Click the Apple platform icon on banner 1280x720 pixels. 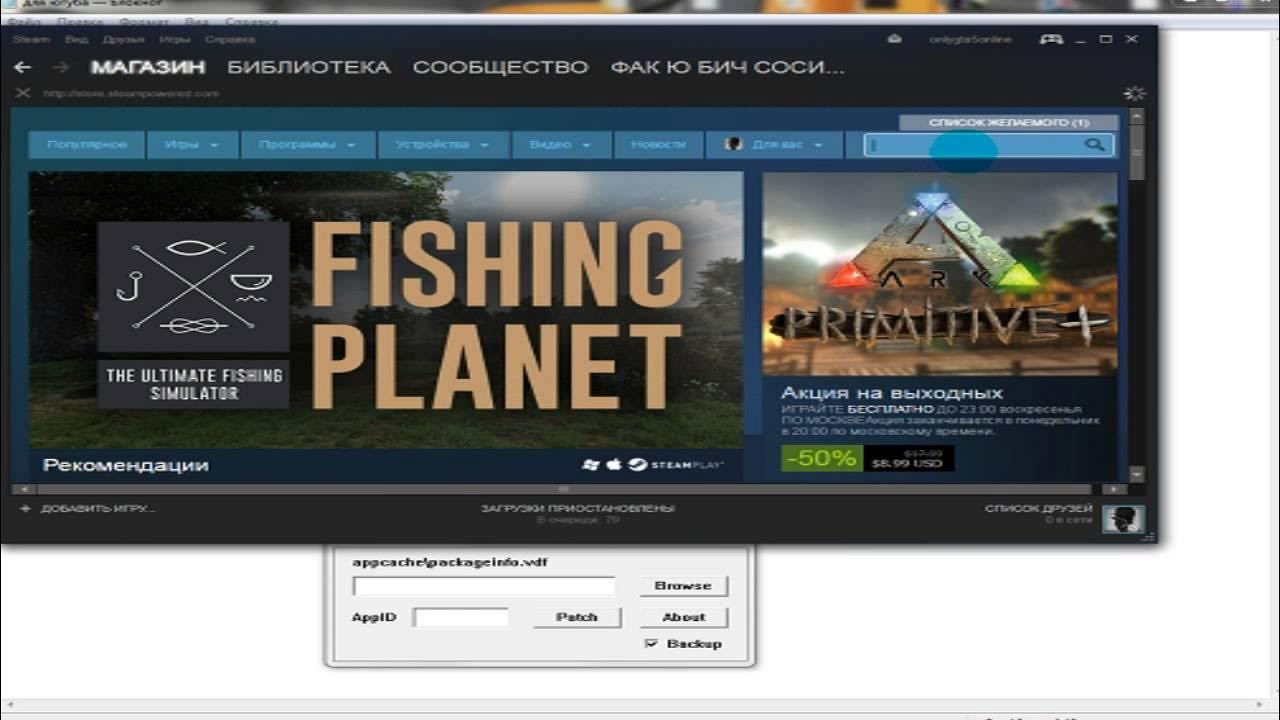[x=614, y=465]
